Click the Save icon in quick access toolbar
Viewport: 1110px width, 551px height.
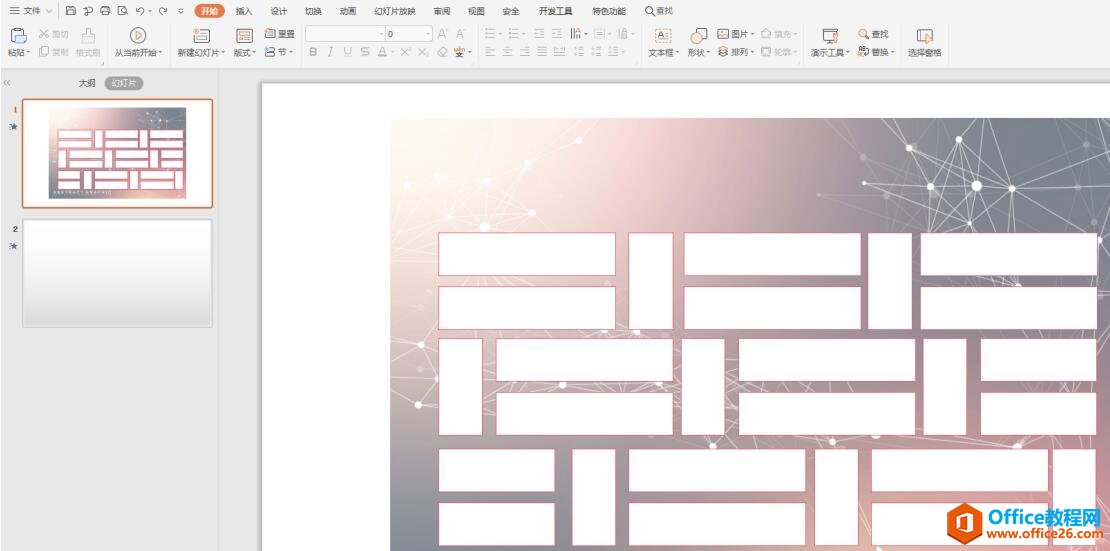[x=71, y=11]
